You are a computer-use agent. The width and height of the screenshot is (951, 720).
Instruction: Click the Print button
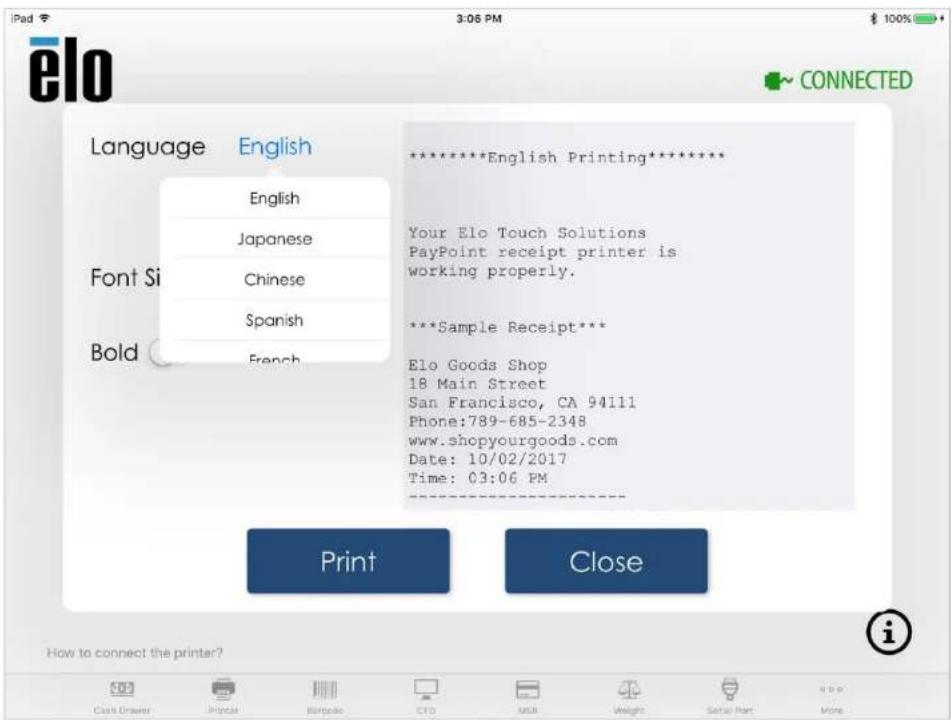tap(348, 561)
